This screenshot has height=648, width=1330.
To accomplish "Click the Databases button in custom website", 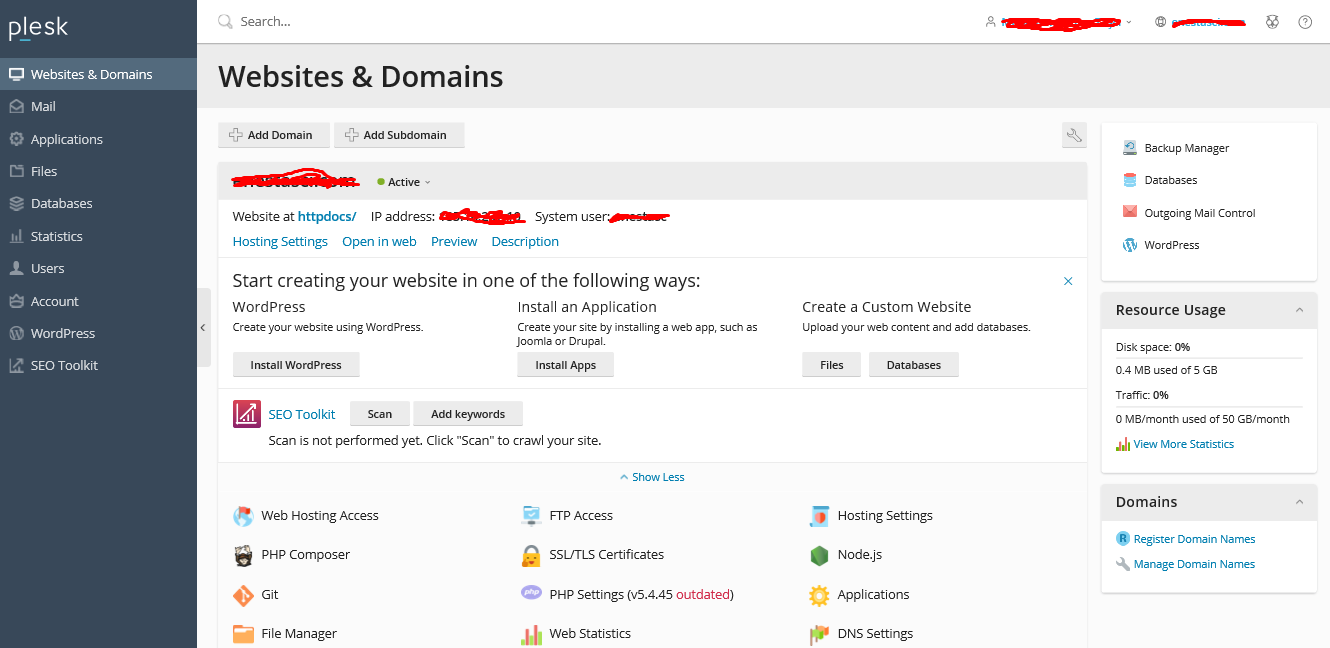I will [x=914, y=365].
